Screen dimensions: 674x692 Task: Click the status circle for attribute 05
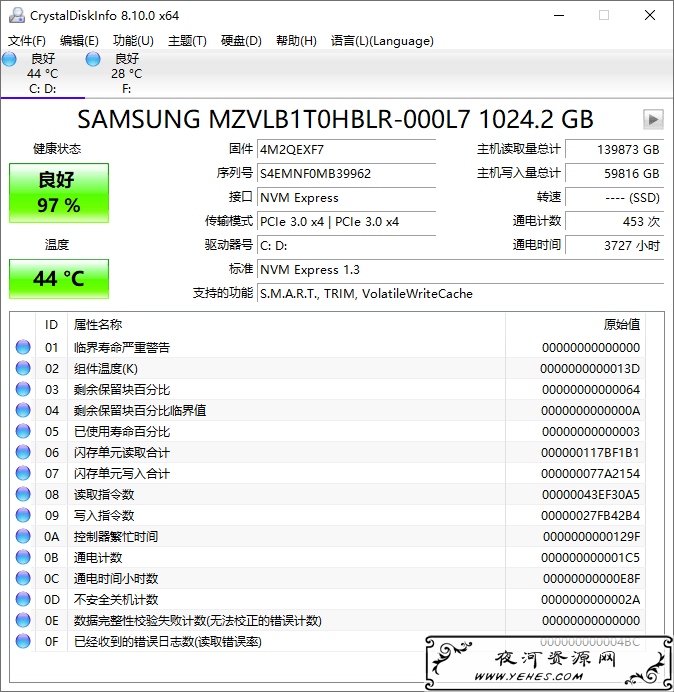[23, 431]
